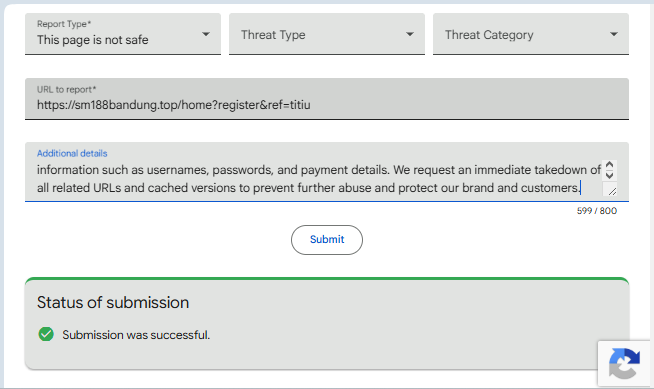Click the Submission was successful message
The width and height of the screenshot is (654, 389).
[x=136, y=335]
